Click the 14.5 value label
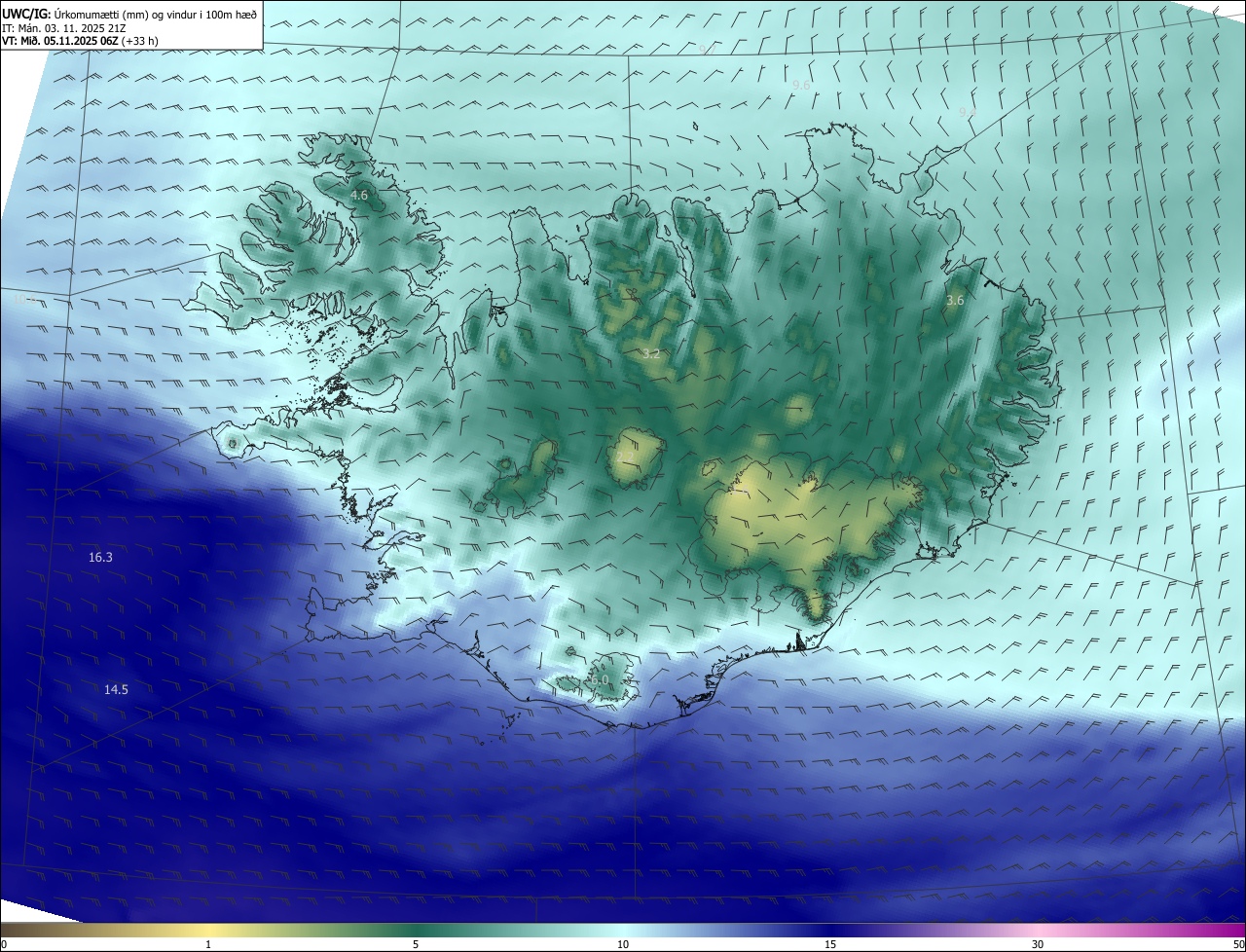The height and width of the screenshot is (952, 1246). tap(116, 689)
